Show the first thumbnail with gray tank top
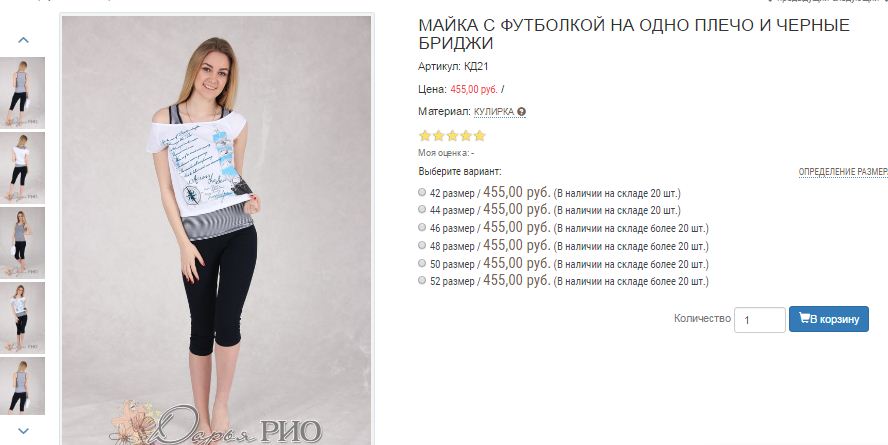Viewport: 888px width, 445px height. click(x=22, y=93)
